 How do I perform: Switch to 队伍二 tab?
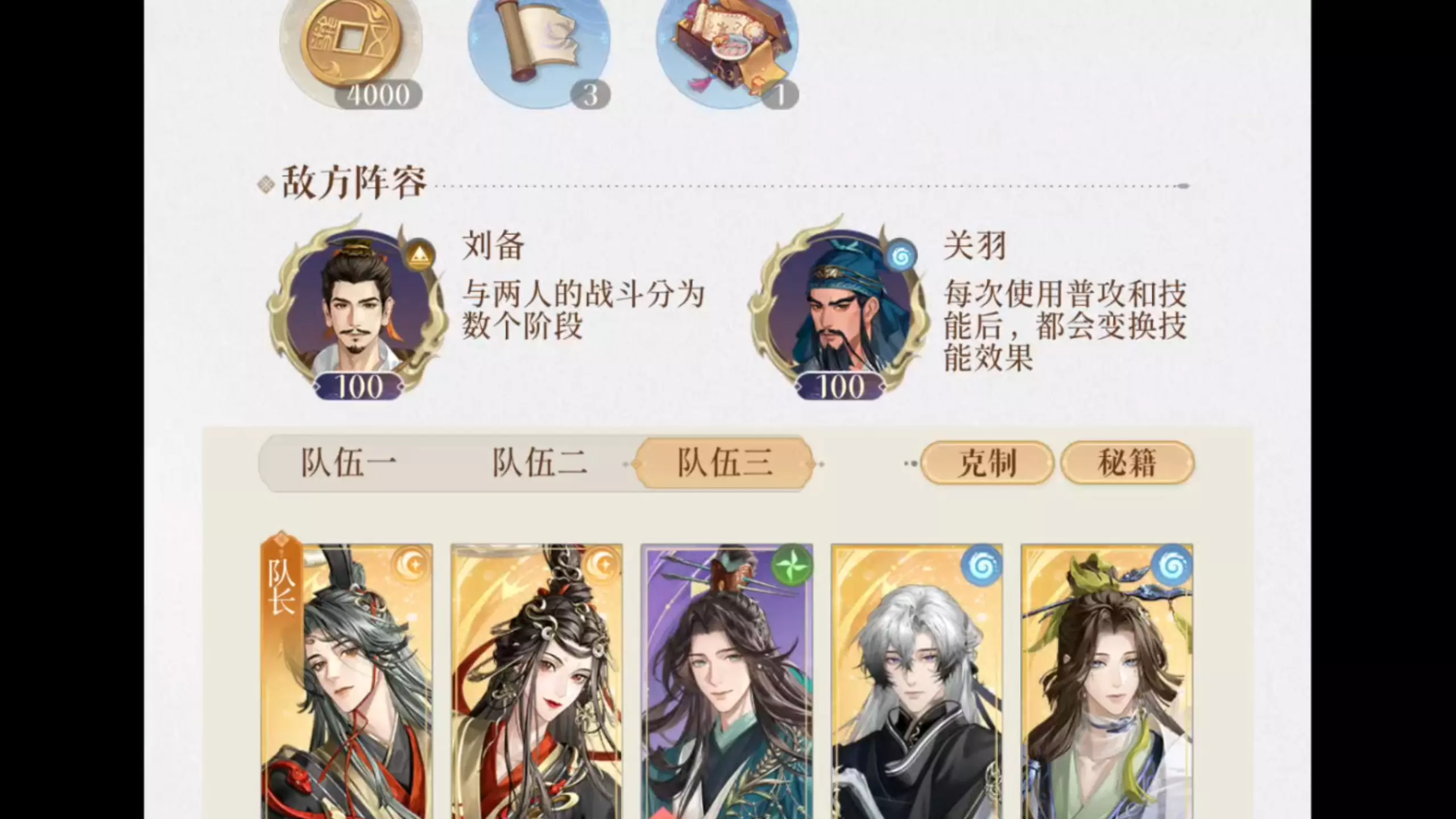(x=539, y=462)
